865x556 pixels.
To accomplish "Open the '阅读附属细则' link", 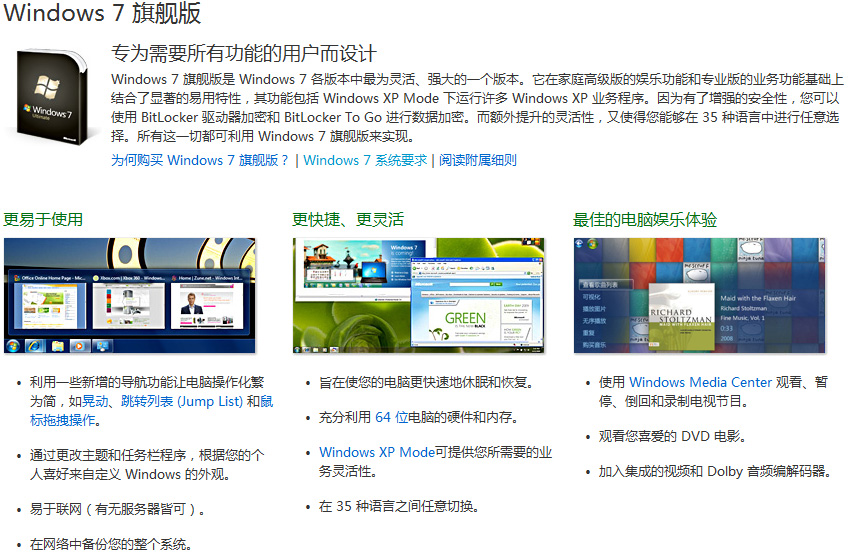I will 478,161.
